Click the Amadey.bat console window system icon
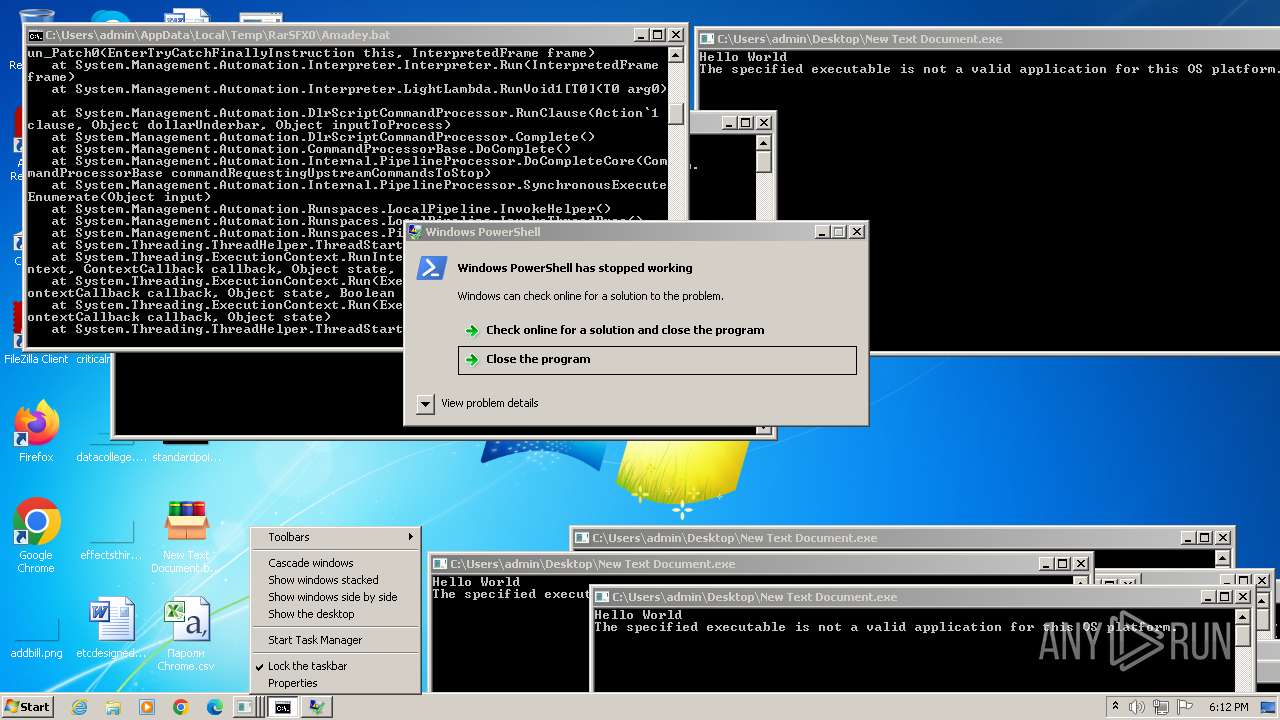The height and width of the screenshot is (720, 1280). click(36, 35)
